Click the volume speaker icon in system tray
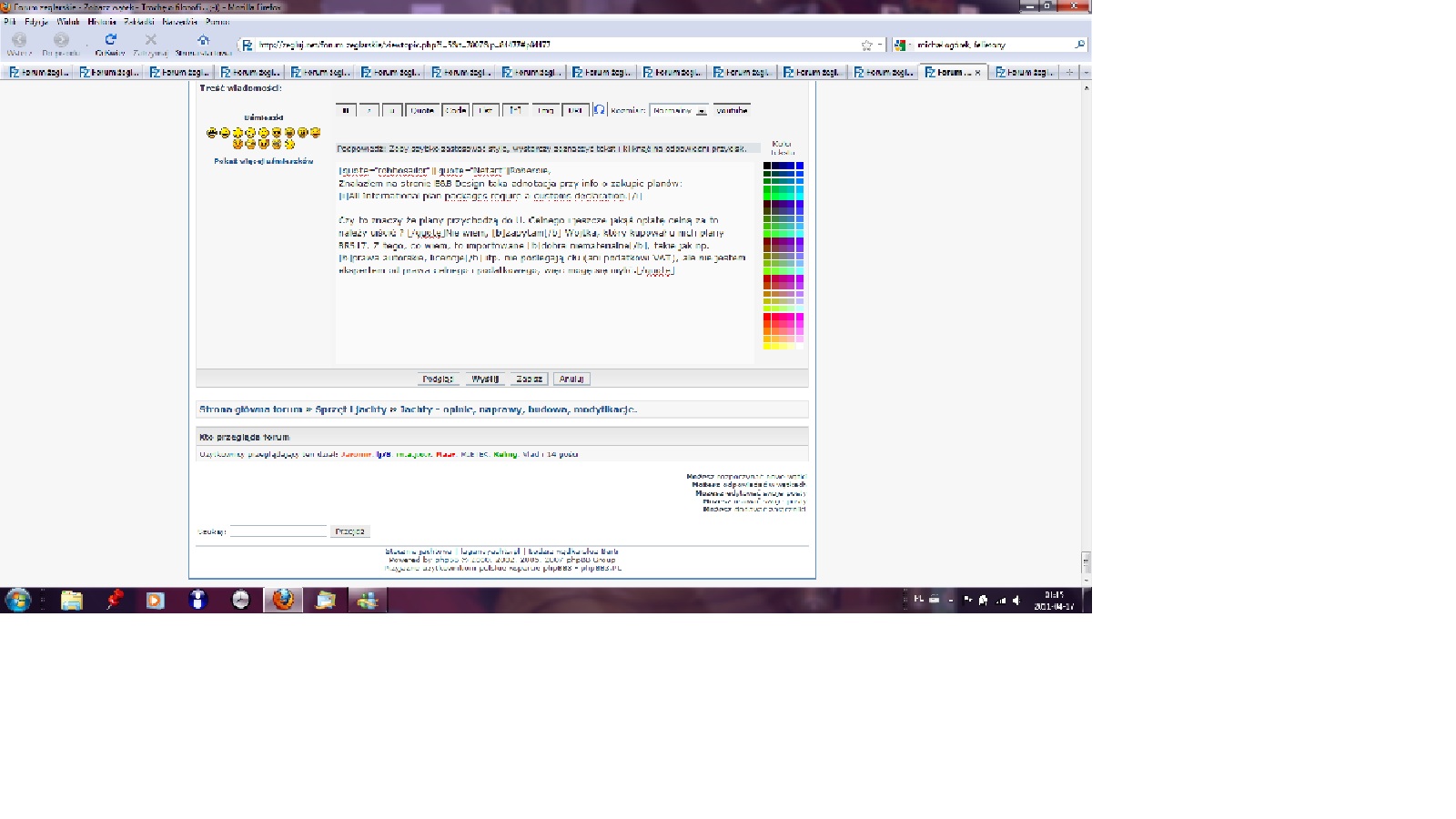The image size is (1456, 819). pos(1016,601)
